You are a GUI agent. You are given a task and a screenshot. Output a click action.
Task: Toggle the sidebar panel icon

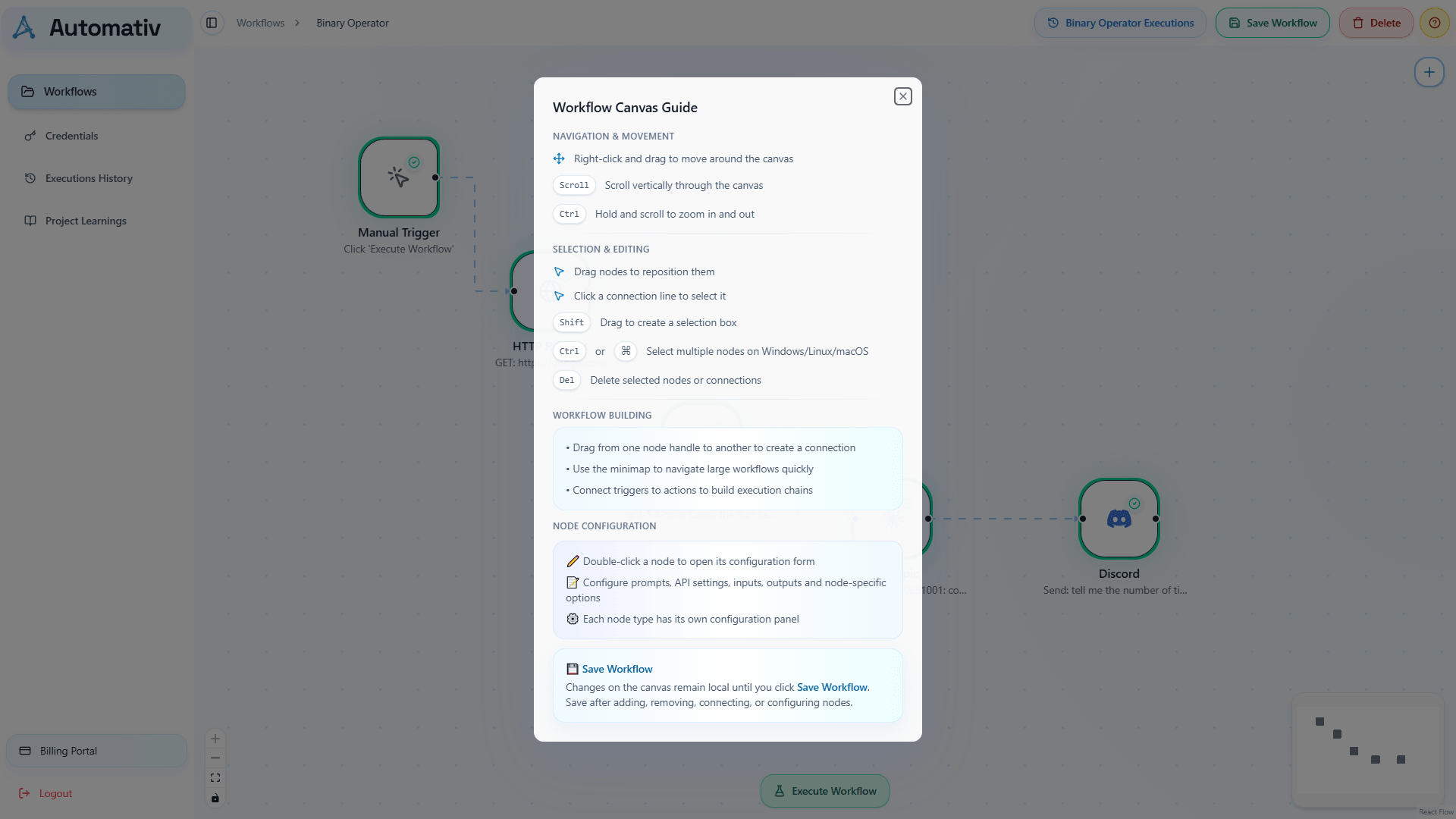coord(212,23)
